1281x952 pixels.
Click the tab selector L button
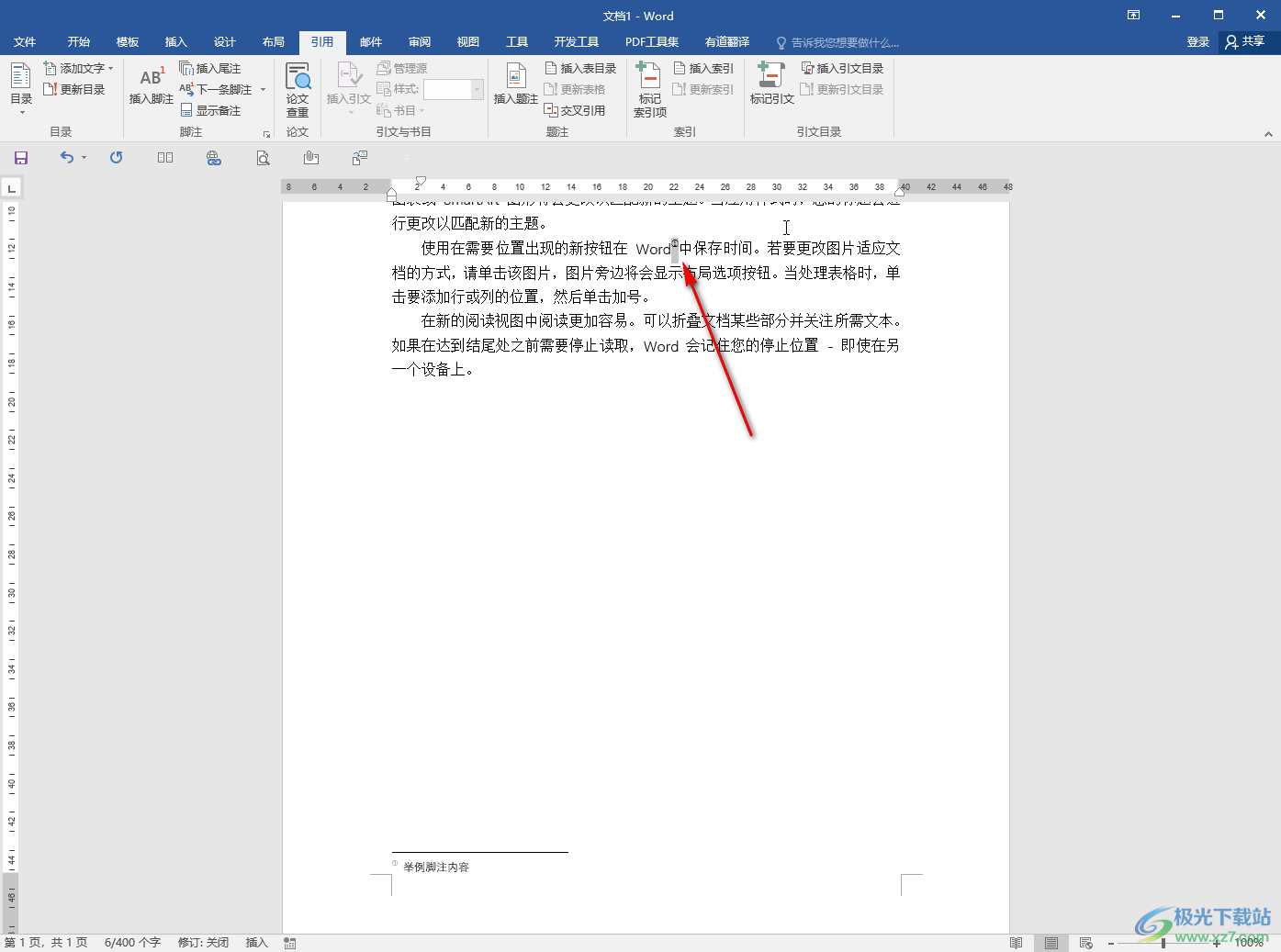(11, 188)
